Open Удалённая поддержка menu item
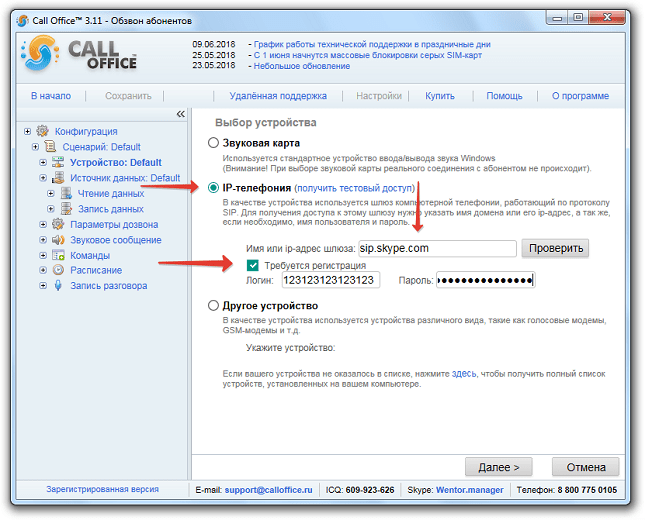This screenshot has height=520, width=645. click(x=278, y=96)
